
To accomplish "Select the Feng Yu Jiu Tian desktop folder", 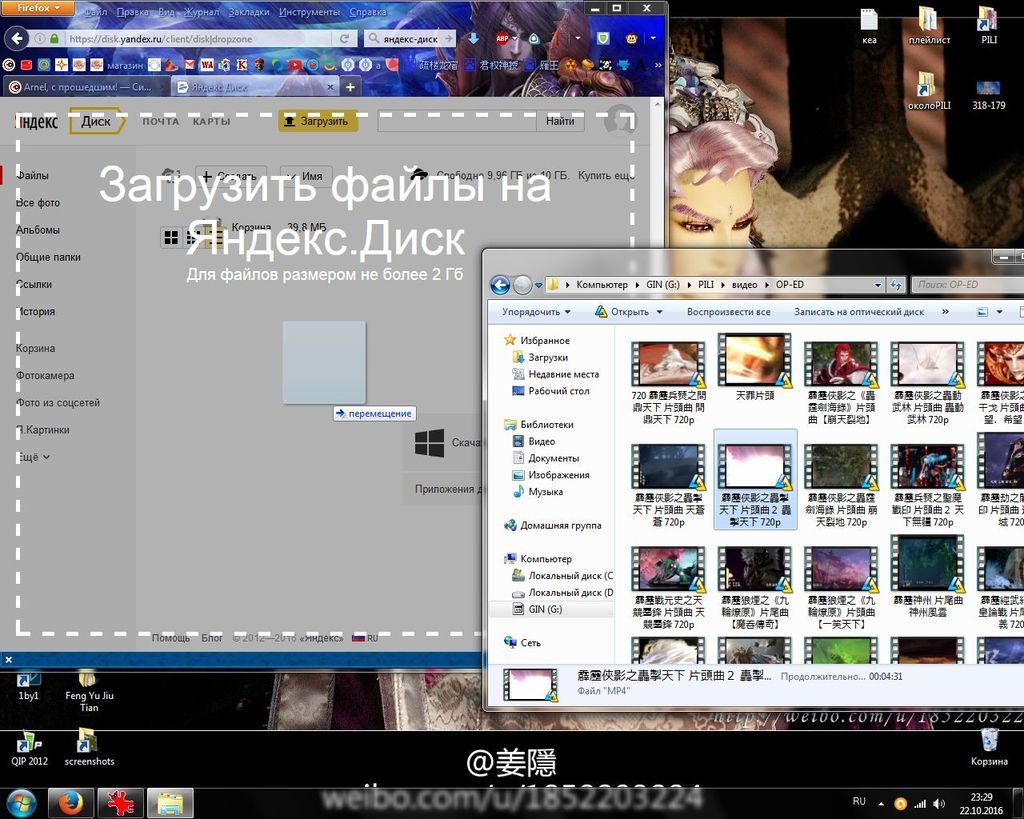I will point(89,692).
